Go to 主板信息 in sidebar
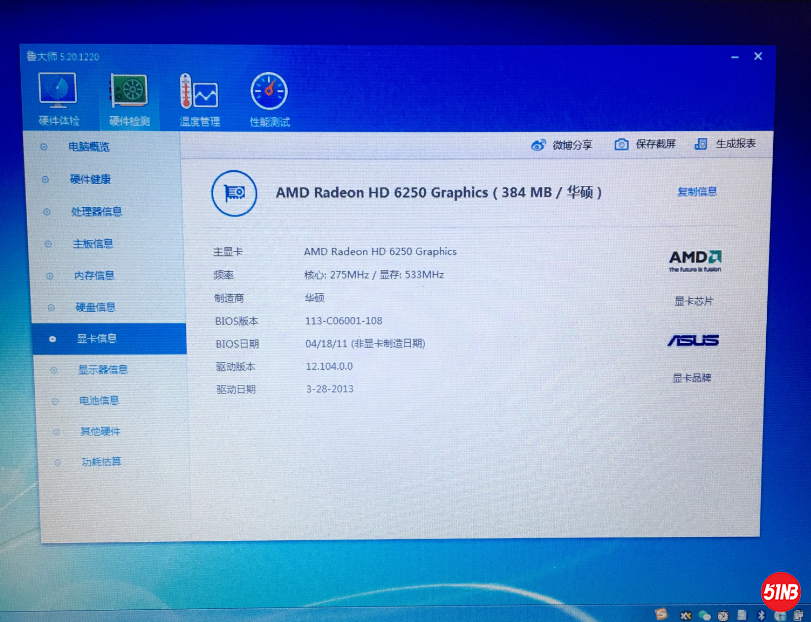The width and height of the screenshot is (811, 622). (x=93, y=244)
